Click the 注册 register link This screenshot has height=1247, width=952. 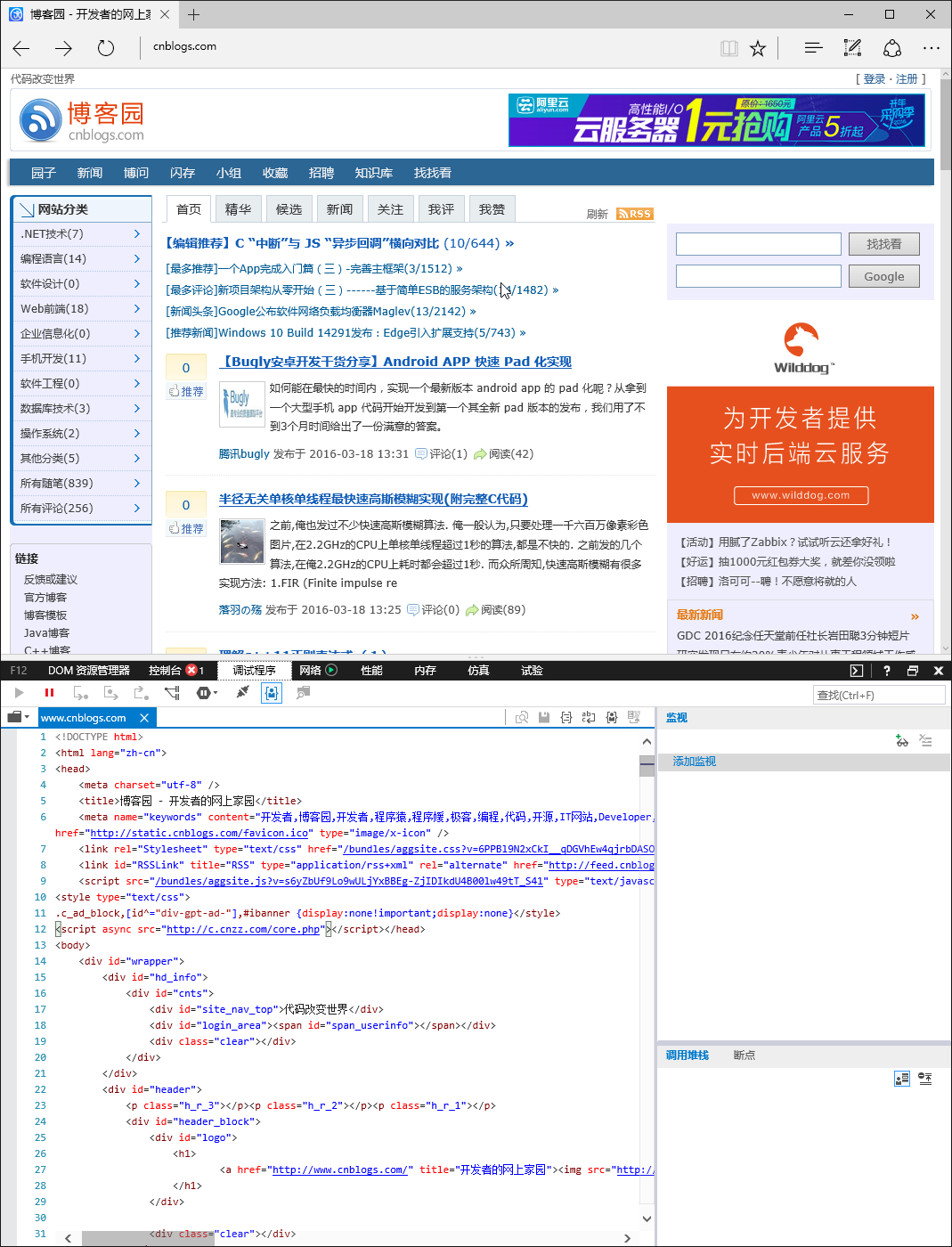pos(907,79)
